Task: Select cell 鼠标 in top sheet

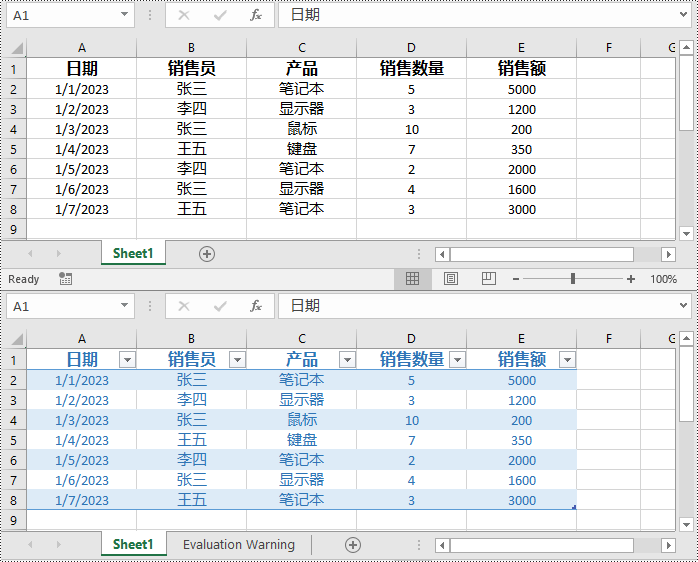Action: [x=302, y=129]
